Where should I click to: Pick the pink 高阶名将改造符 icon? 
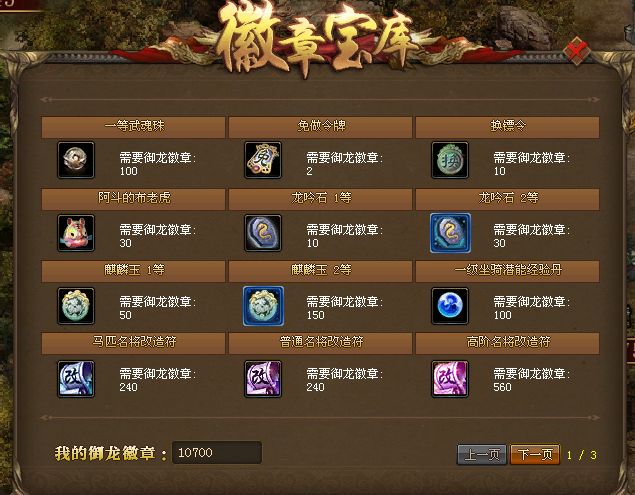[x=450, y=379]
